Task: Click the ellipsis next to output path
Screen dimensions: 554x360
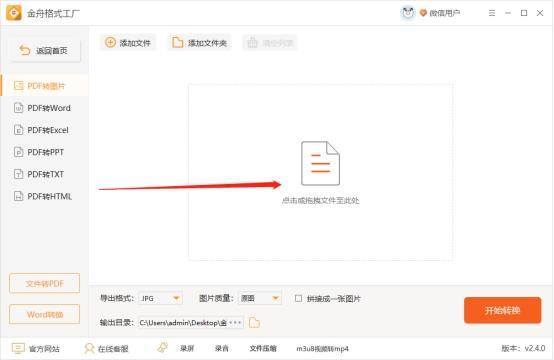Action: point(235,323)
